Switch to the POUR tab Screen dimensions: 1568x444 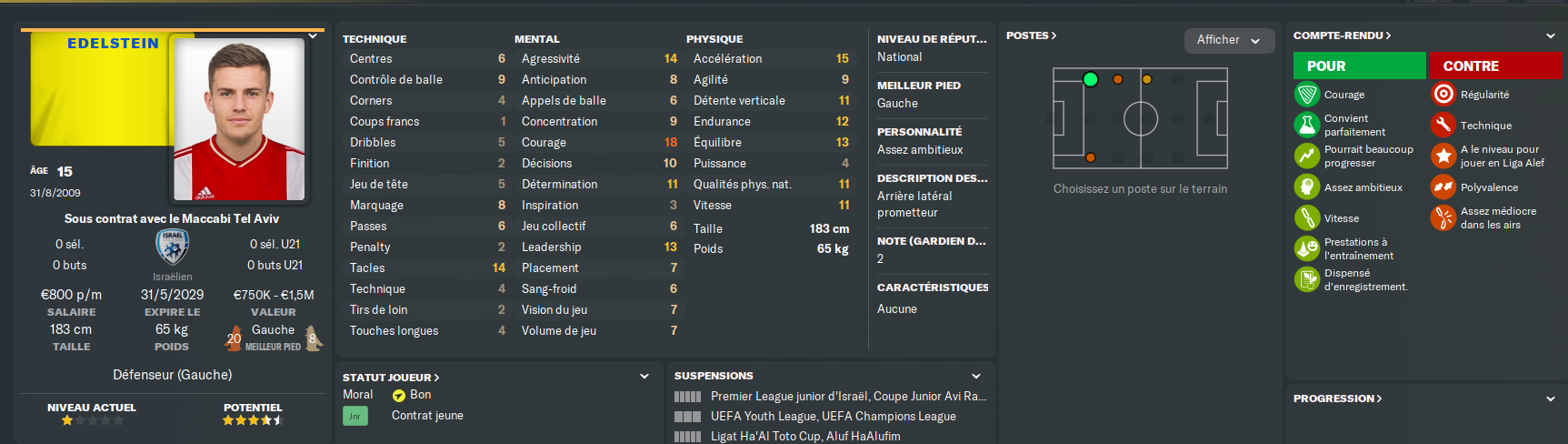point(1359,66)
